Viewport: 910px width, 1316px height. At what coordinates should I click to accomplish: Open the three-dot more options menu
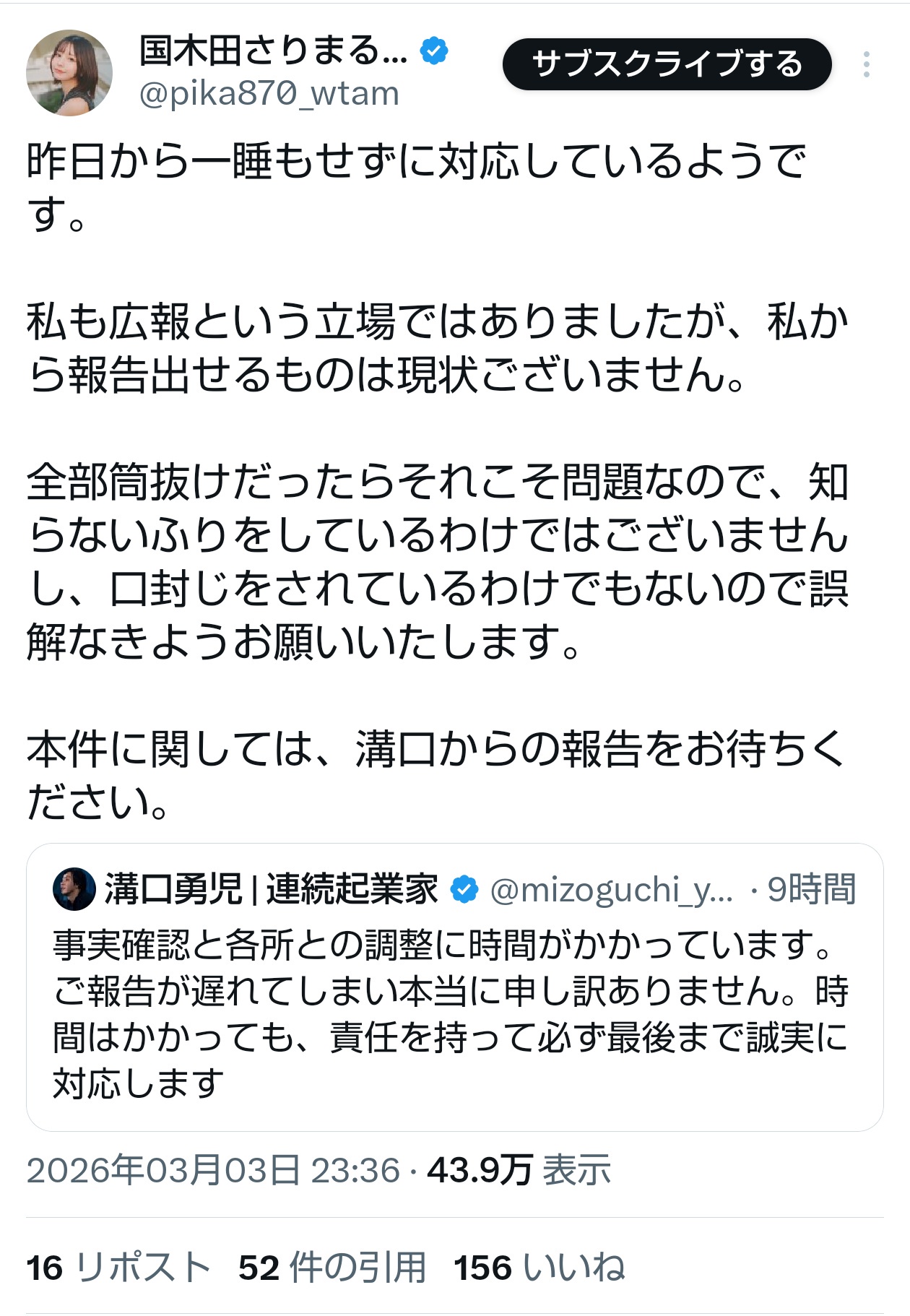(x=866, y=65)
